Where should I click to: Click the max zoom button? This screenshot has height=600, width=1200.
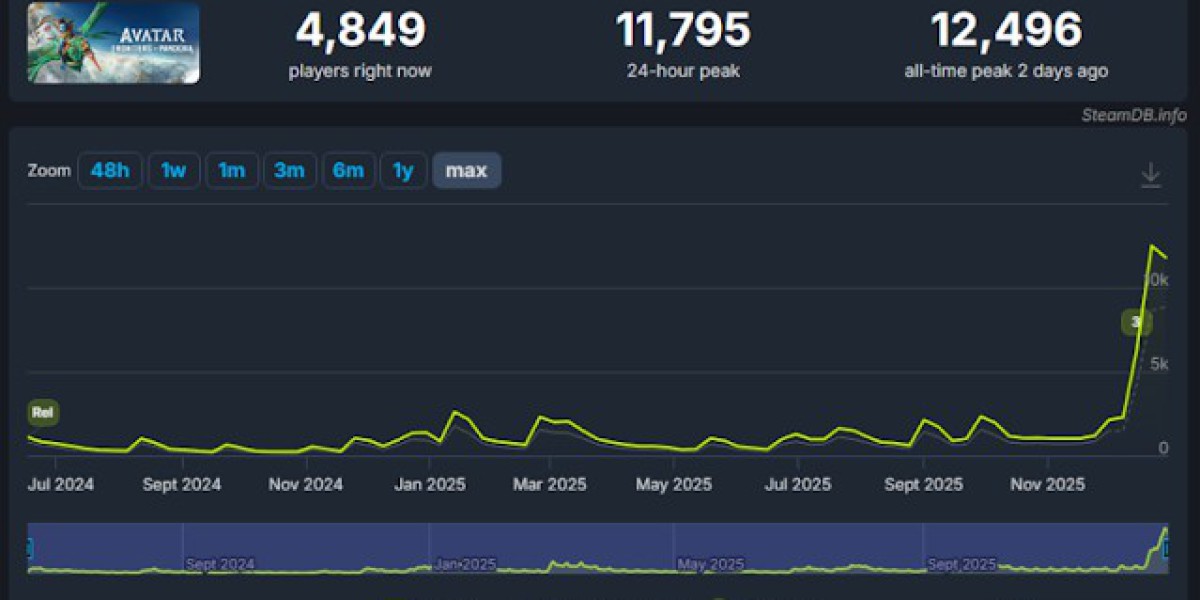[x=466, y=171]
